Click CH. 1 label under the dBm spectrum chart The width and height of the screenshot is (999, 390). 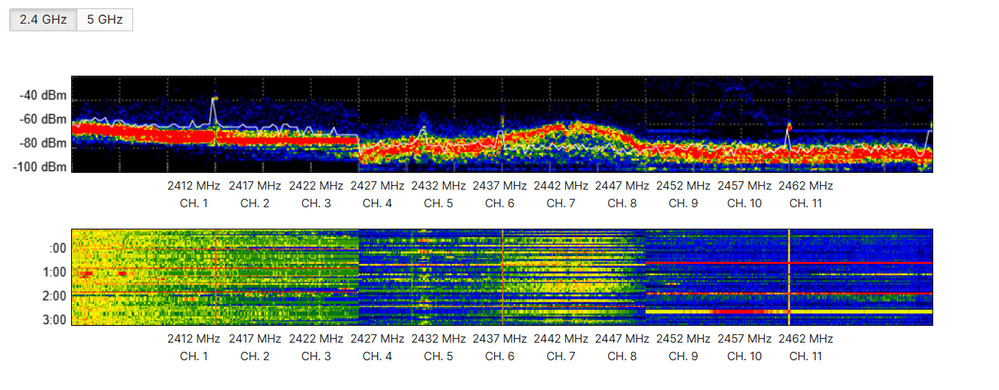[x=194, y=204]
